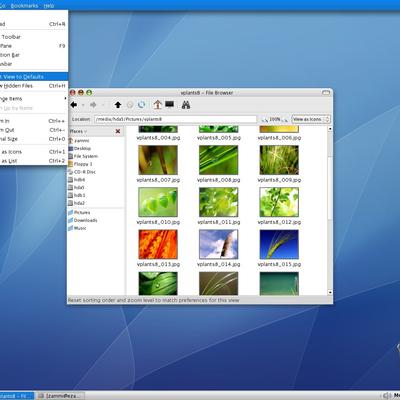Screen dimensions: 400x400
Task: Toggle Main Toolbar in the View menu
Action: [x=33, y=37]
